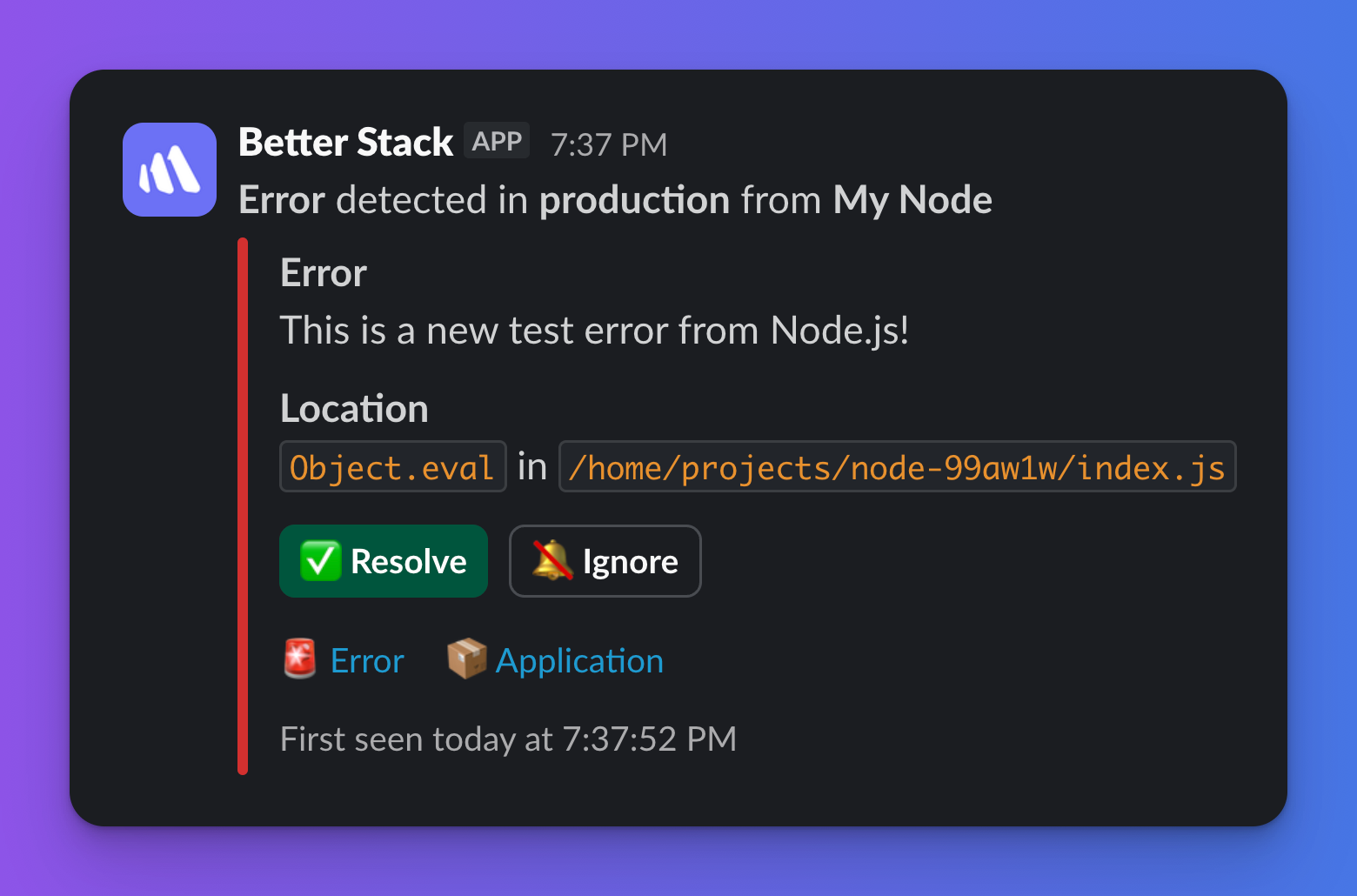Click the first seen timestamp text

coord(507,739)
